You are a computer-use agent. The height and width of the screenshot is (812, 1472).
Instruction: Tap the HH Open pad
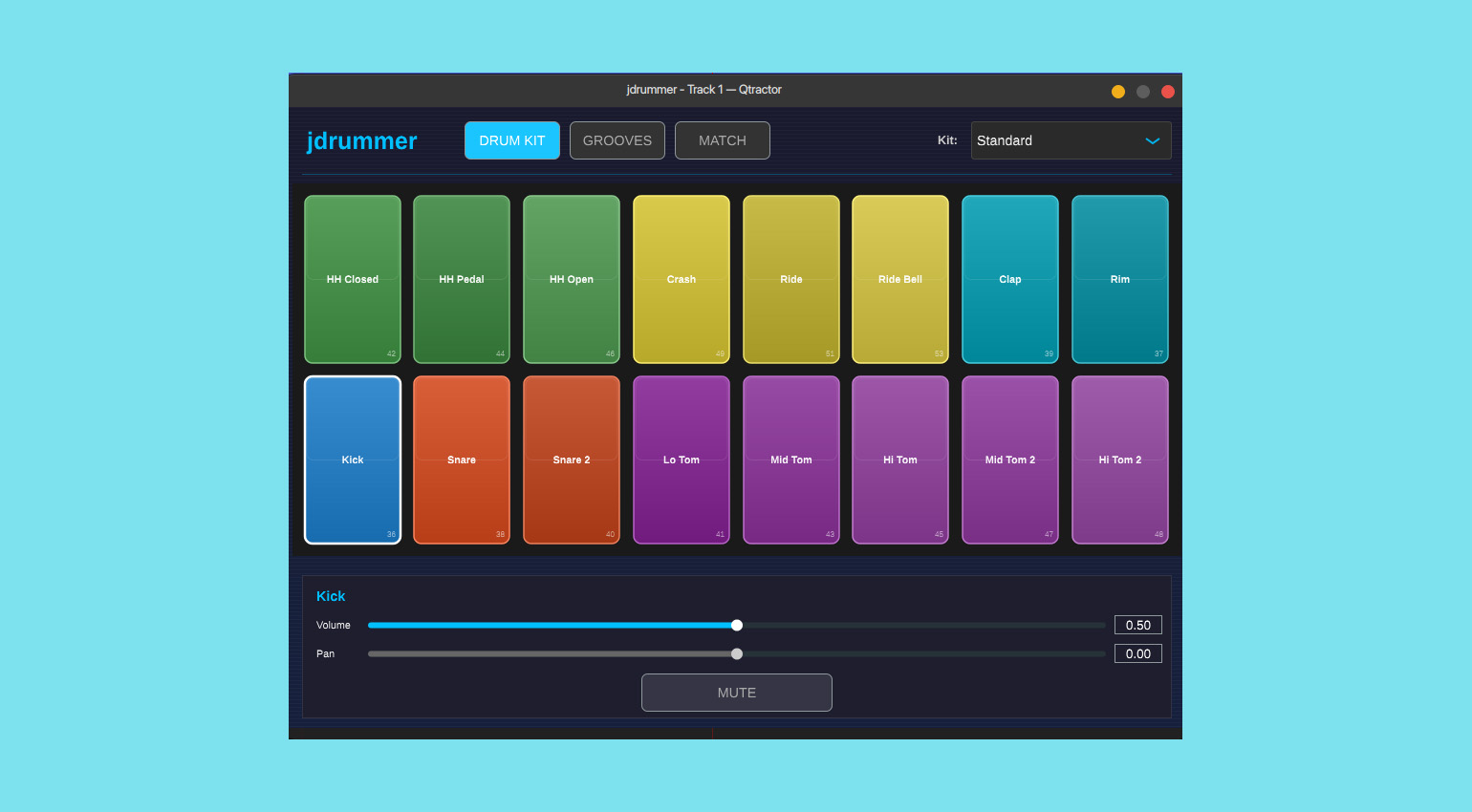pos(572,279)
